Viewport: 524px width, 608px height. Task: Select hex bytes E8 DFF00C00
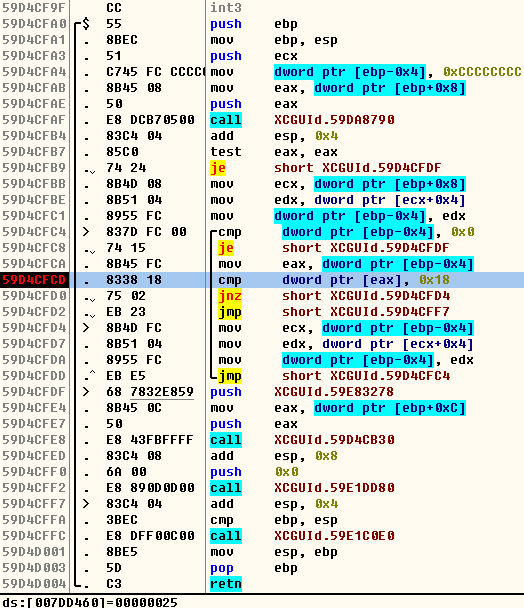(x=150, y=536)
